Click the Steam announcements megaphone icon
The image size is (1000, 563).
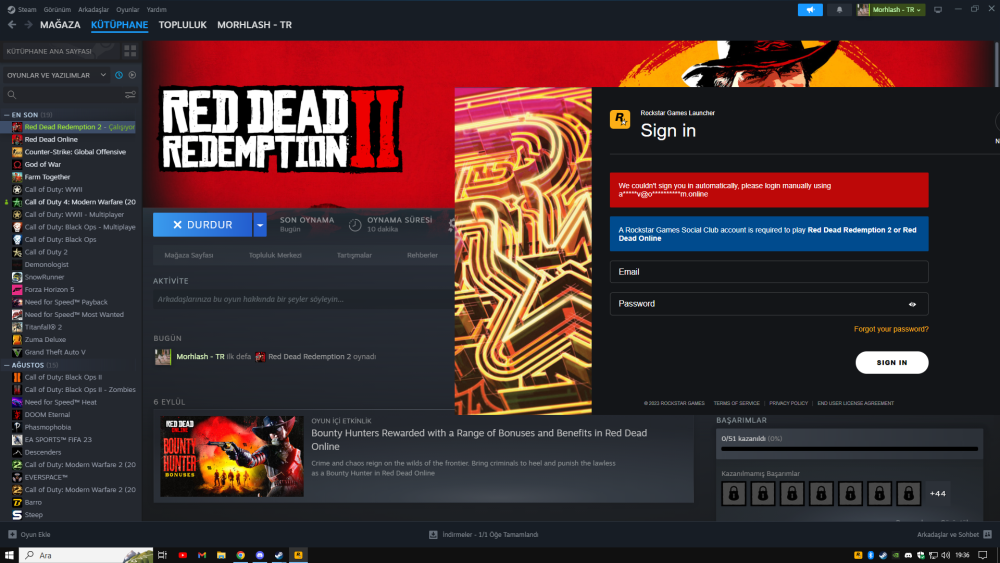pyautogui.click(x=810, y=10)
